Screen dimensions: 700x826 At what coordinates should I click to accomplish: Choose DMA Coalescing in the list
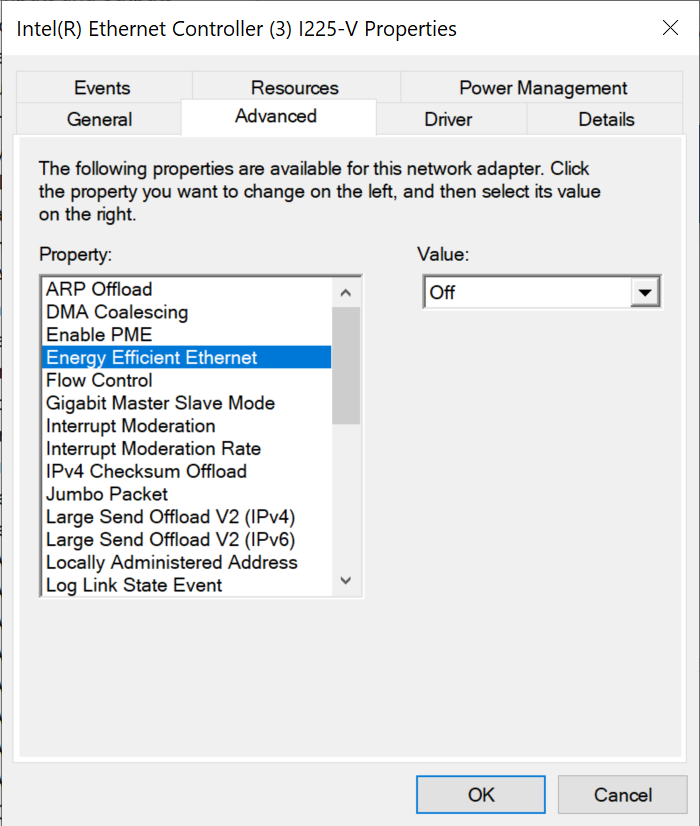[117, 312]
